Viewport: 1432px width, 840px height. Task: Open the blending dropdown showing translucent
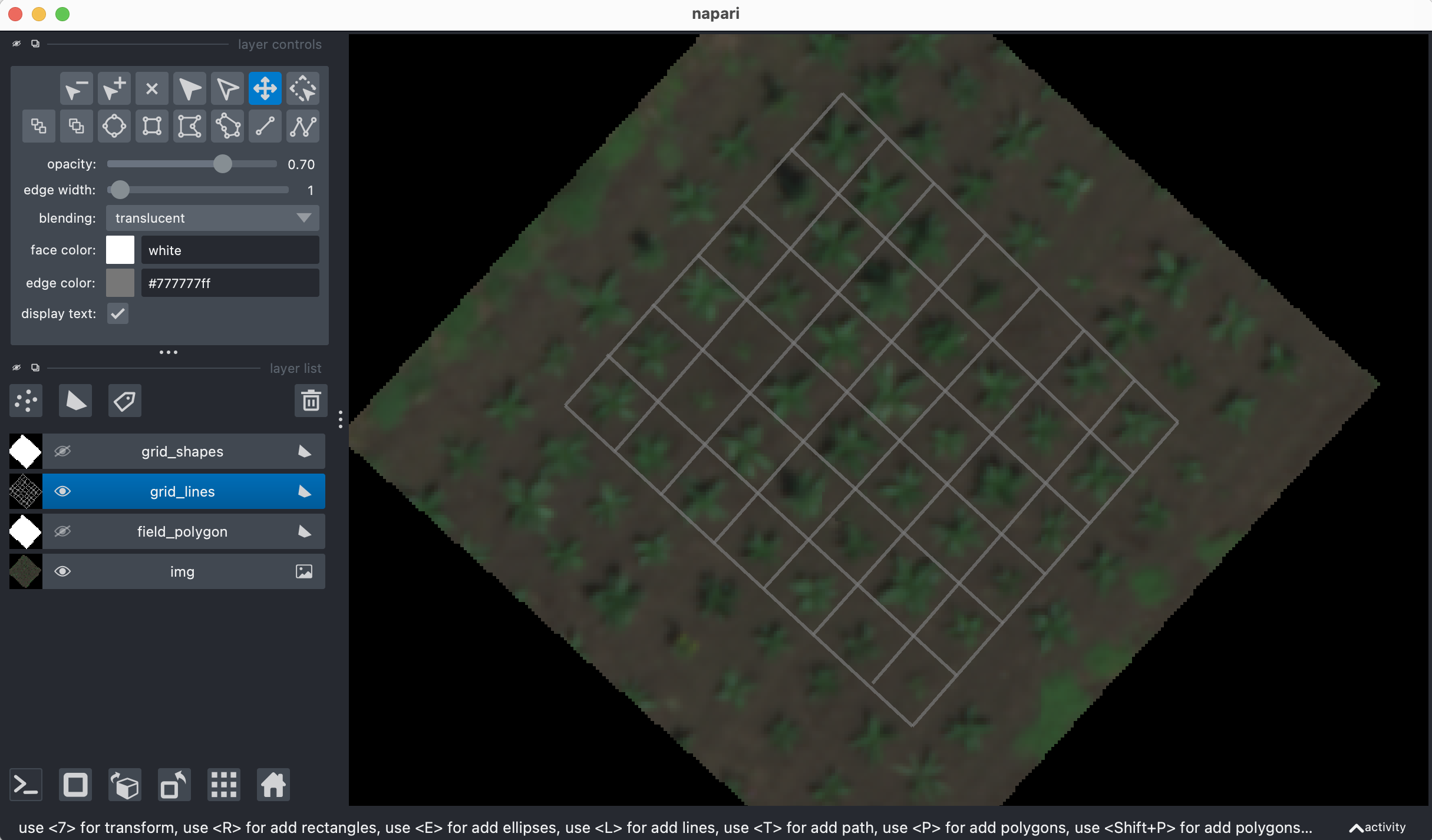pos(213,218)
